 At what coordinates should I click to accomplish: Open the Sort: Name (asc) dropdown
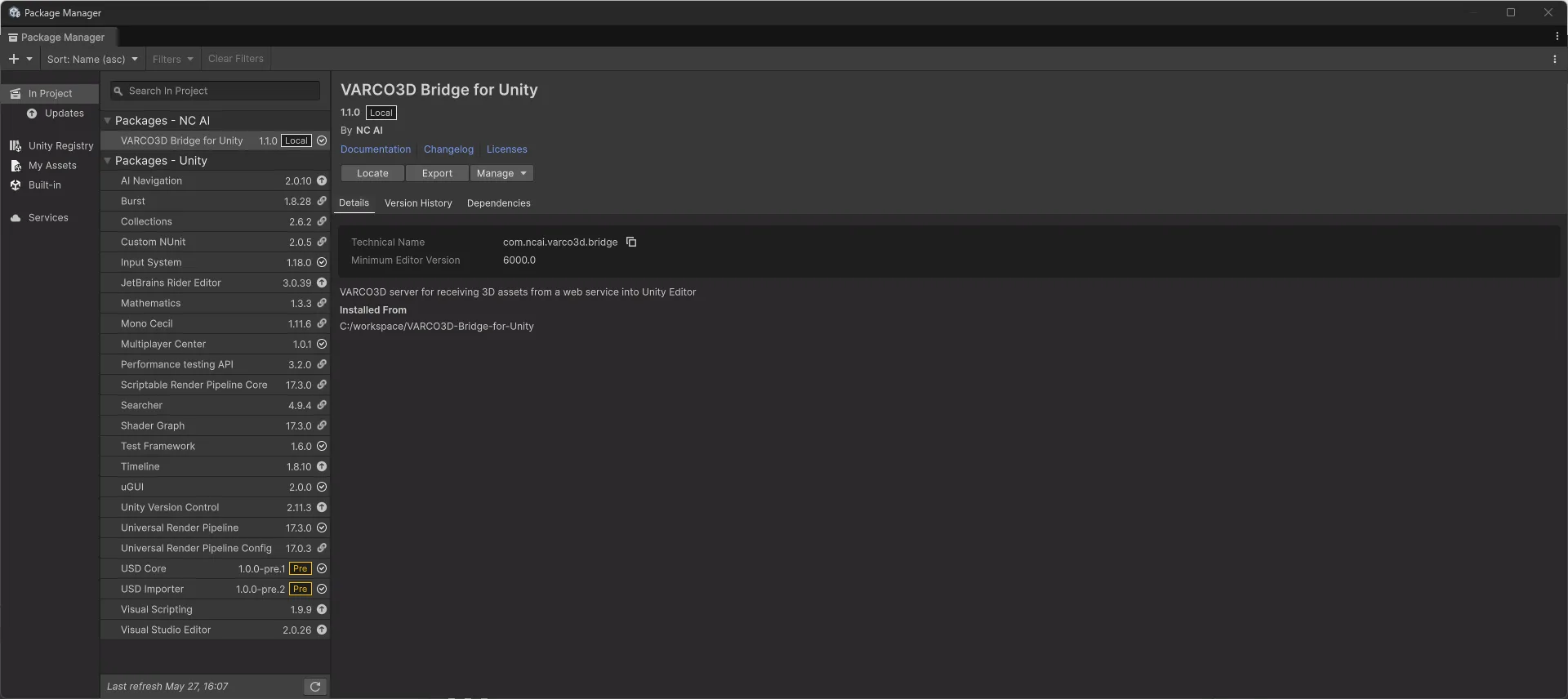pos(92,59)
